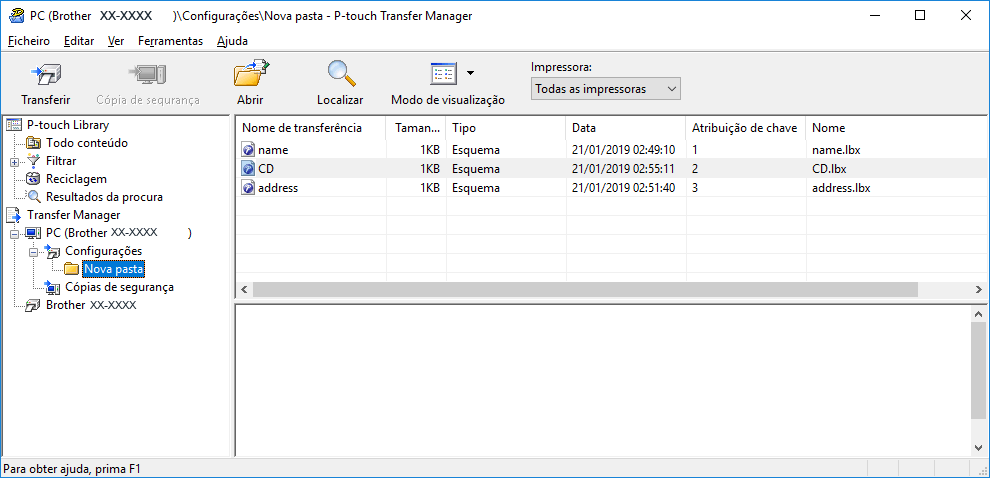Click the Todo conteúdo icon
Viewport: 990px width, 478px height.
tap(34, 143)
